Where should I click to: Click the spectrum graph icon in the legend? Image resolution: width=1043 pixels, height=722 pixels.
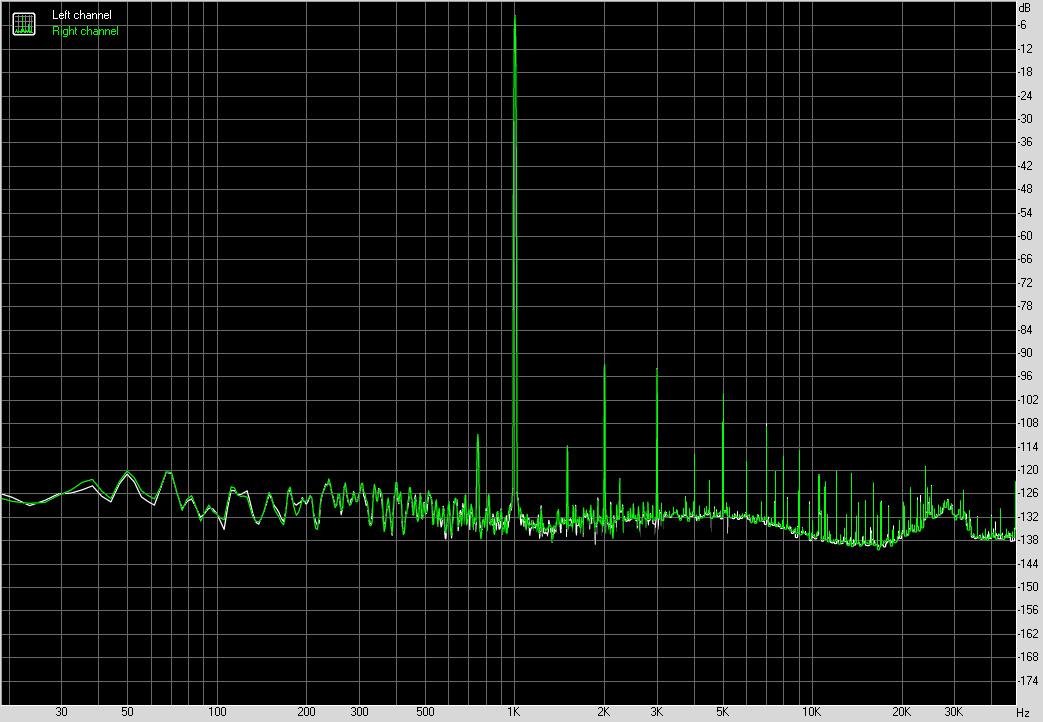point(23,23)
